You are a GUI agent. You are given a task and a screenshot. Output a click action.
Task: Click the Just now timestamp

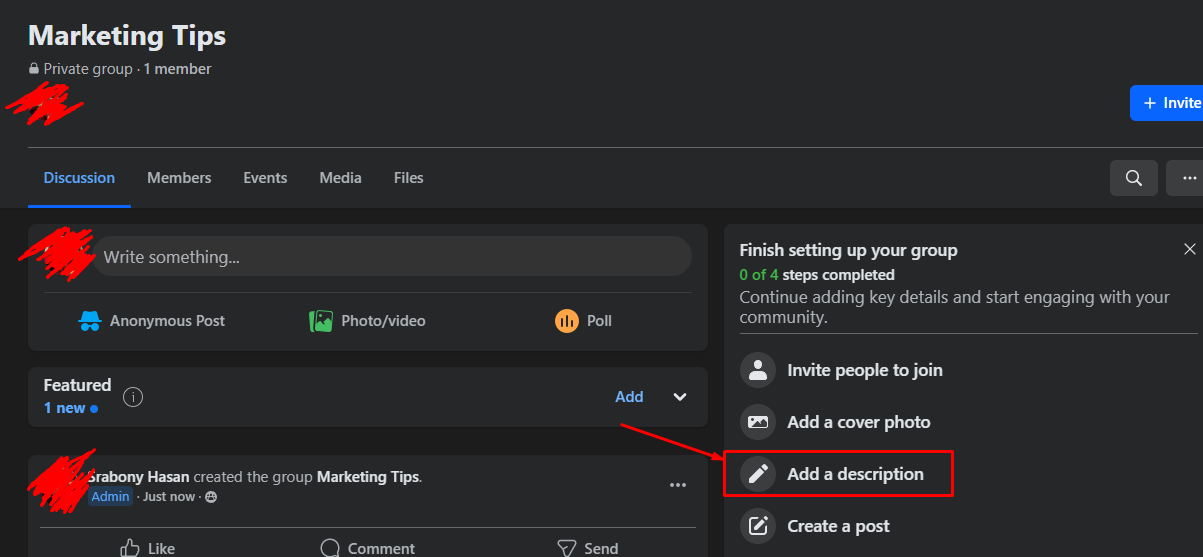169,497
